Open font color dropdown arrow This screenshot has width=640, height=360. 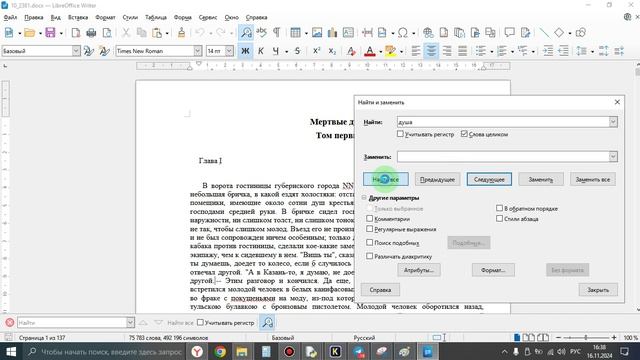380,51
